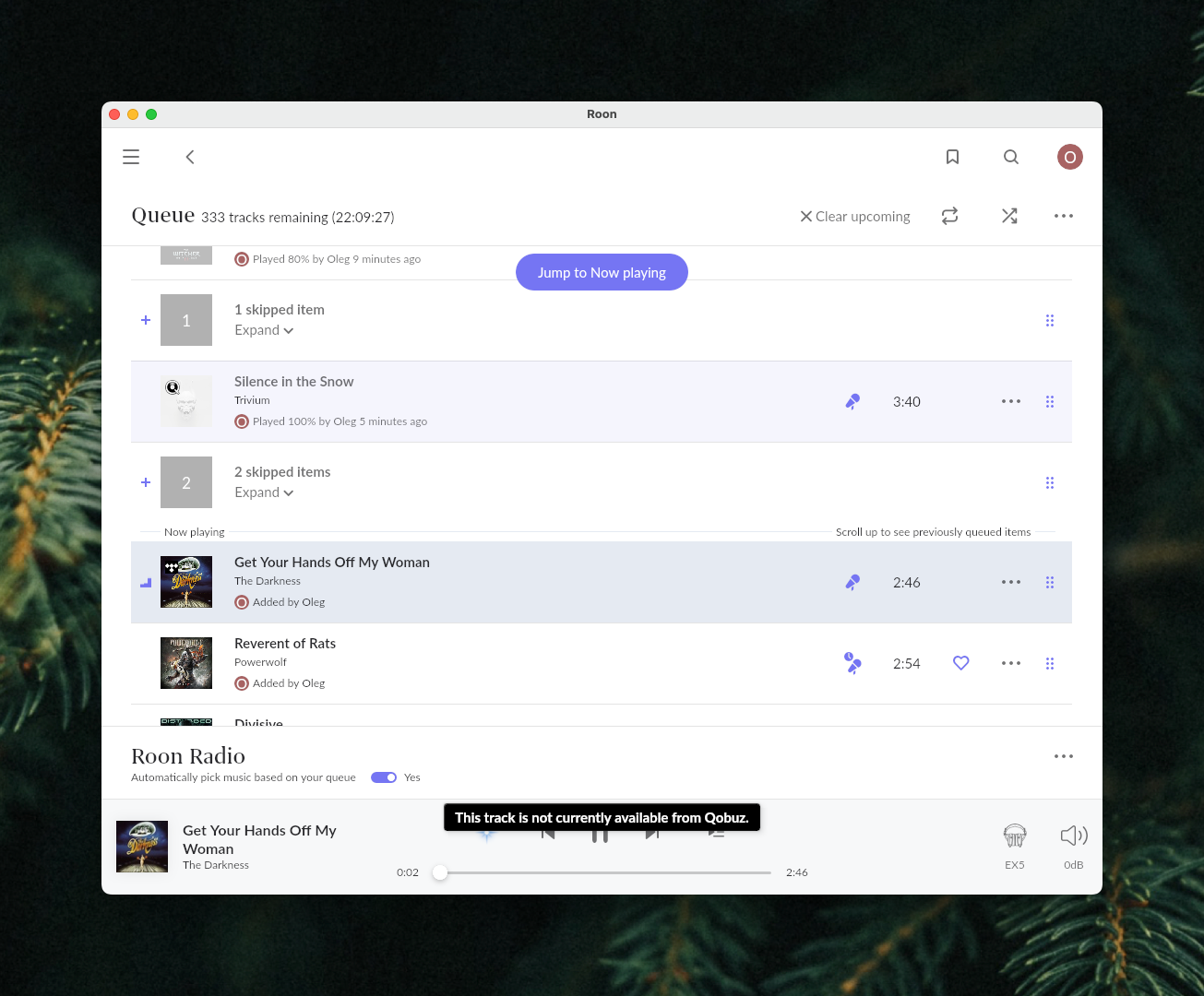Expand the 2 skipped items group
This screenshot has height=996, width=1204.
[264, 492]
